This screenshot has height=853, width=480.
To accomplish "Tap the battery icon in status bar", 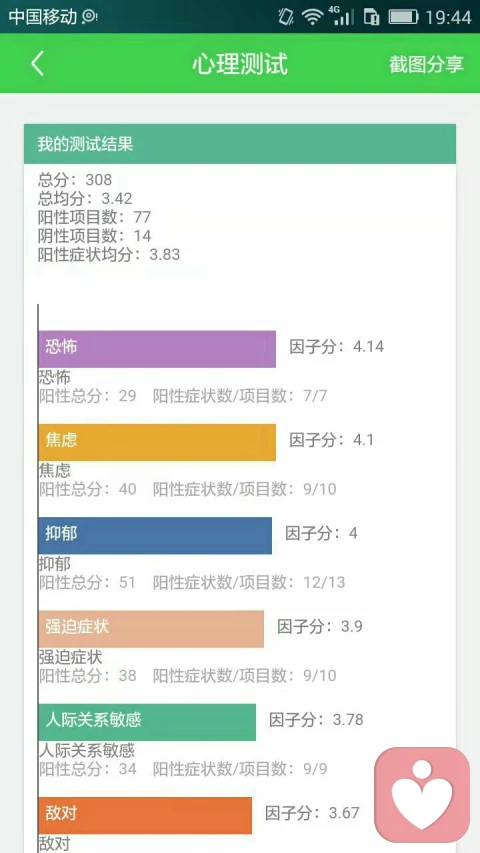I will [x=403, y=17].
